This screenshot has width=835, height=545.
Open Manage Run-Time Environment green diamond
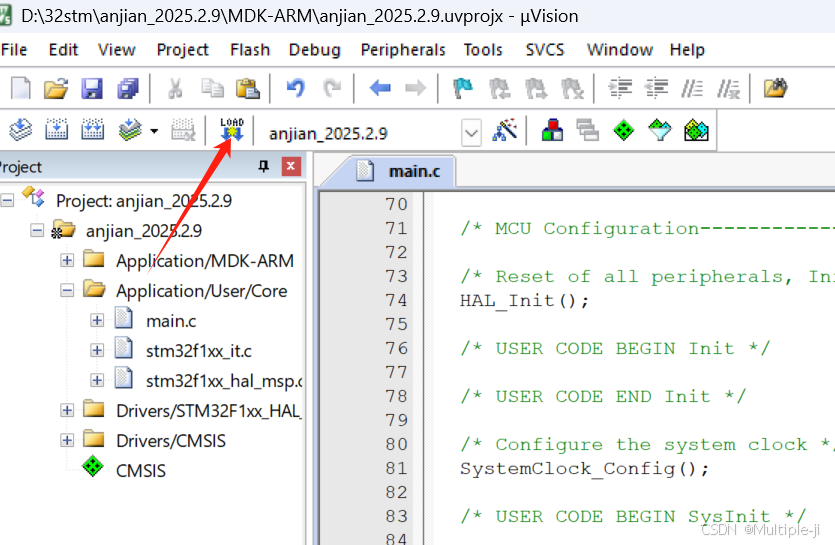(624, 130)
